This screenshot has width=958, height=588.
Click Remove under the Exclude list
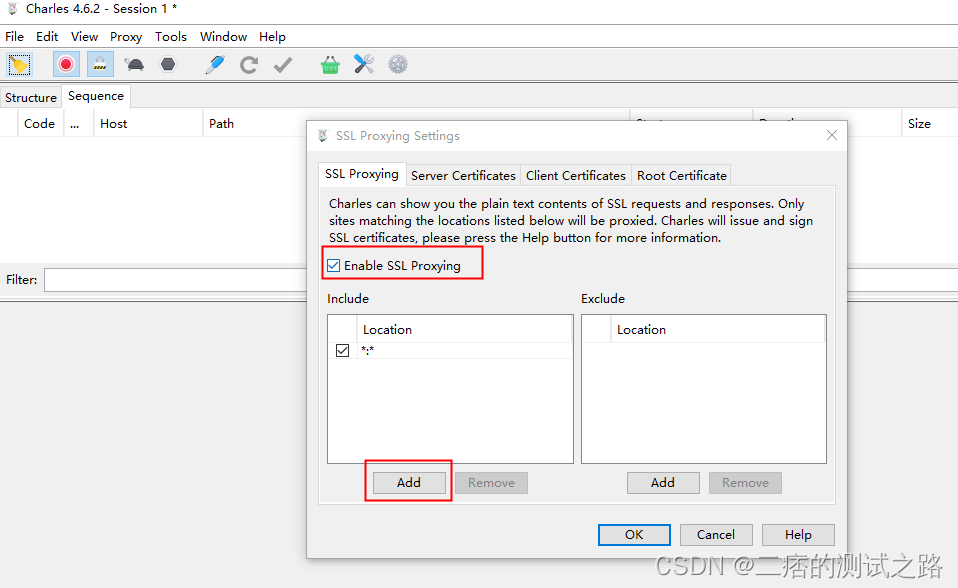click(745, 482)
